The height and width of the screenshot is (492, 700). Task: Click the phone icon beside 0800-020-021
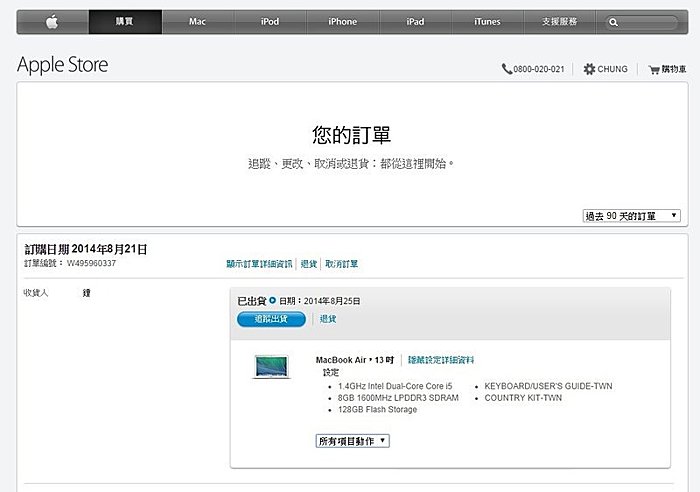(506, 69)
